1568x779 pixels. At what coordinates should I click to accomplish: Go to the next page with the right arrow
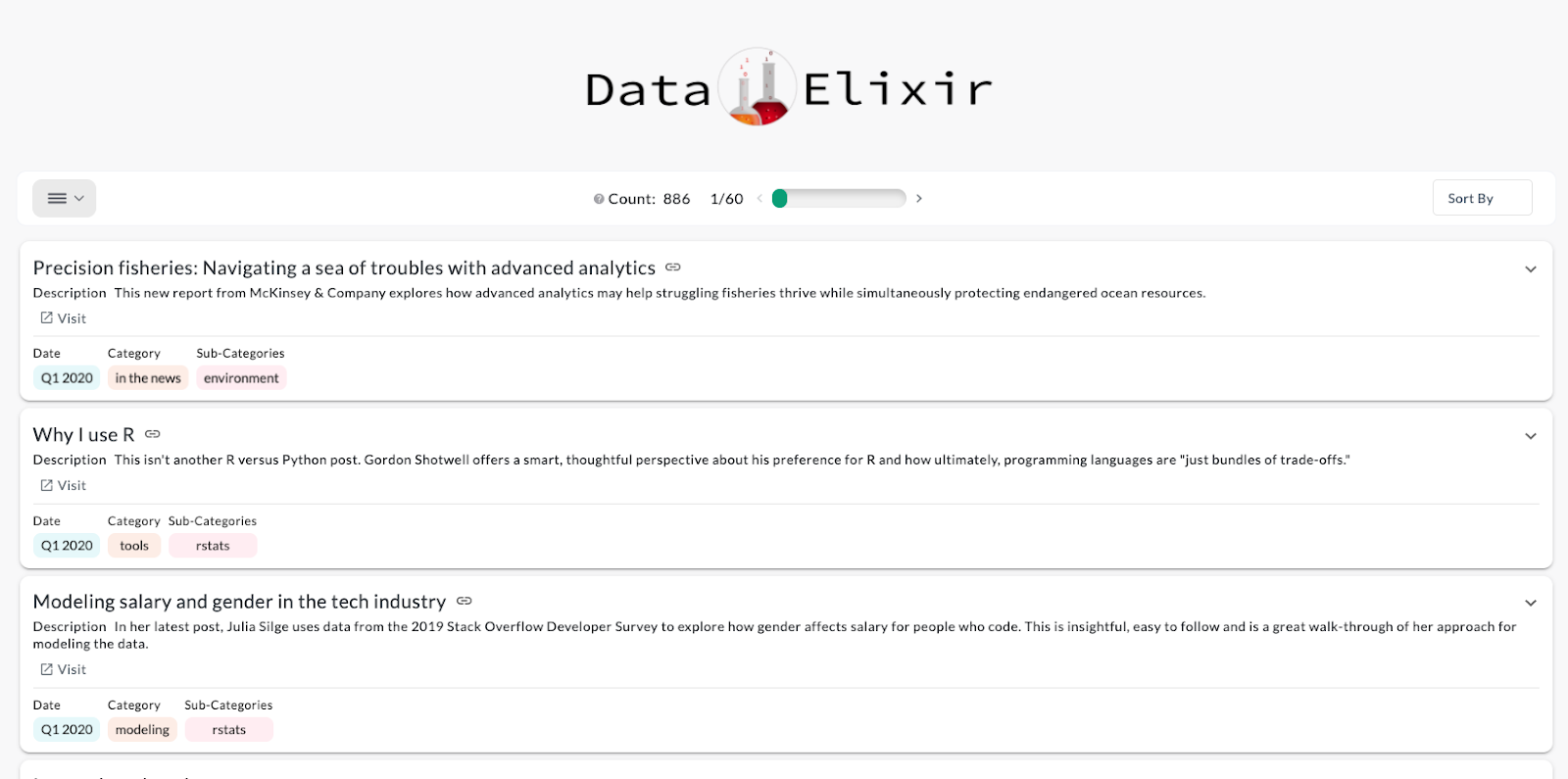(x=919, y=198)
